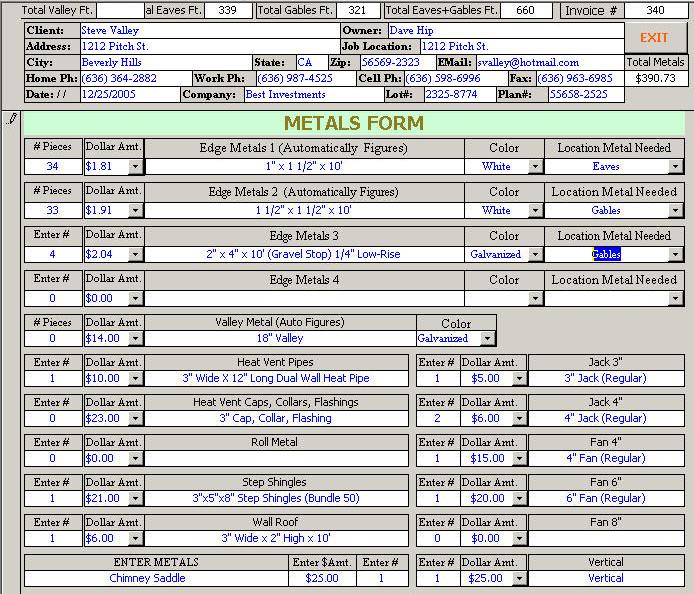
Task: Open Valley Metal Galvanized color dropdown
Action: tap(487, 339)
